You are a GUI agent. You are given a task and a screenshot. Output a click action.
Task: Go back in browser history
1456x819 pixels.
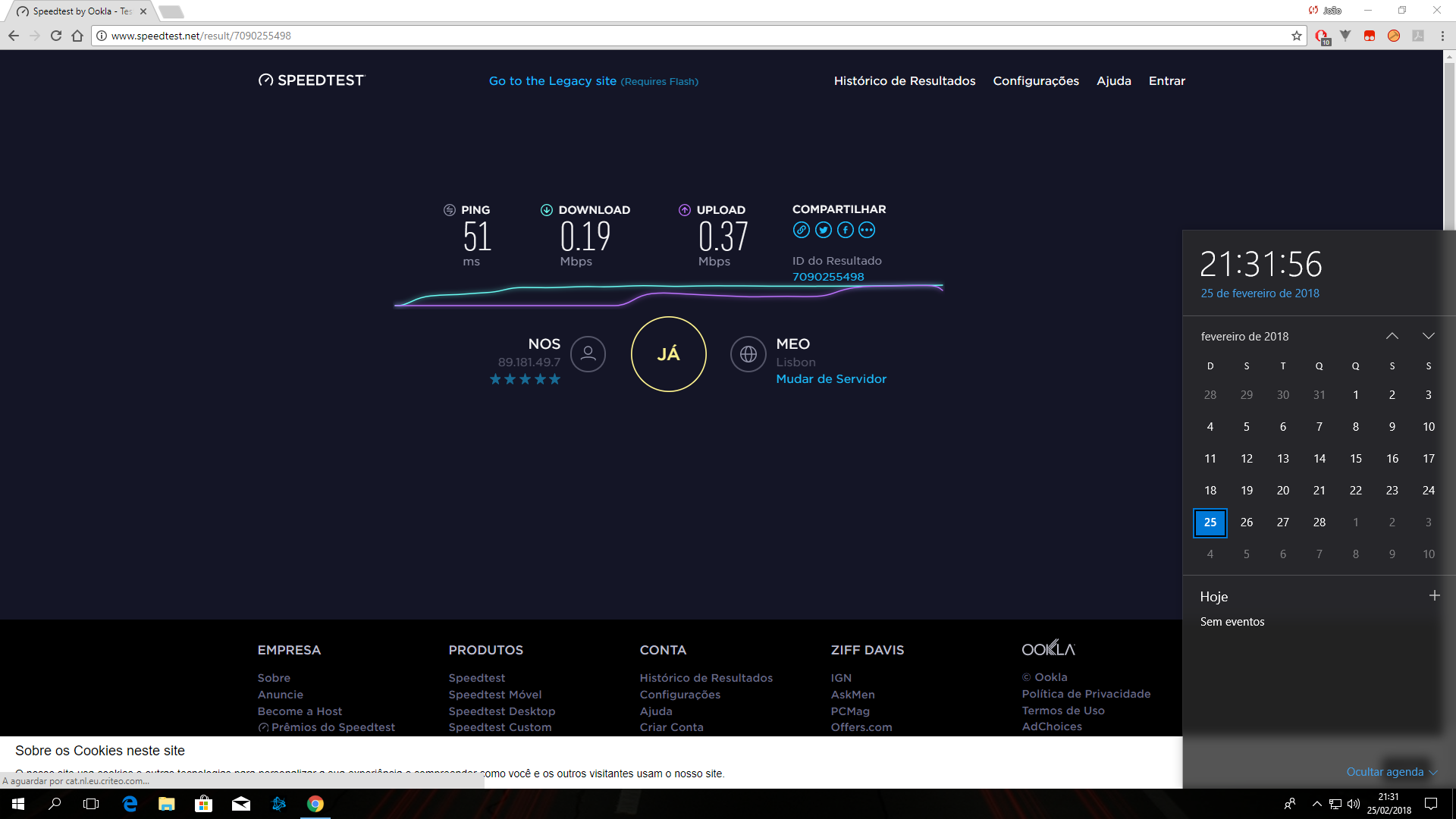click(x=14, y=36)
